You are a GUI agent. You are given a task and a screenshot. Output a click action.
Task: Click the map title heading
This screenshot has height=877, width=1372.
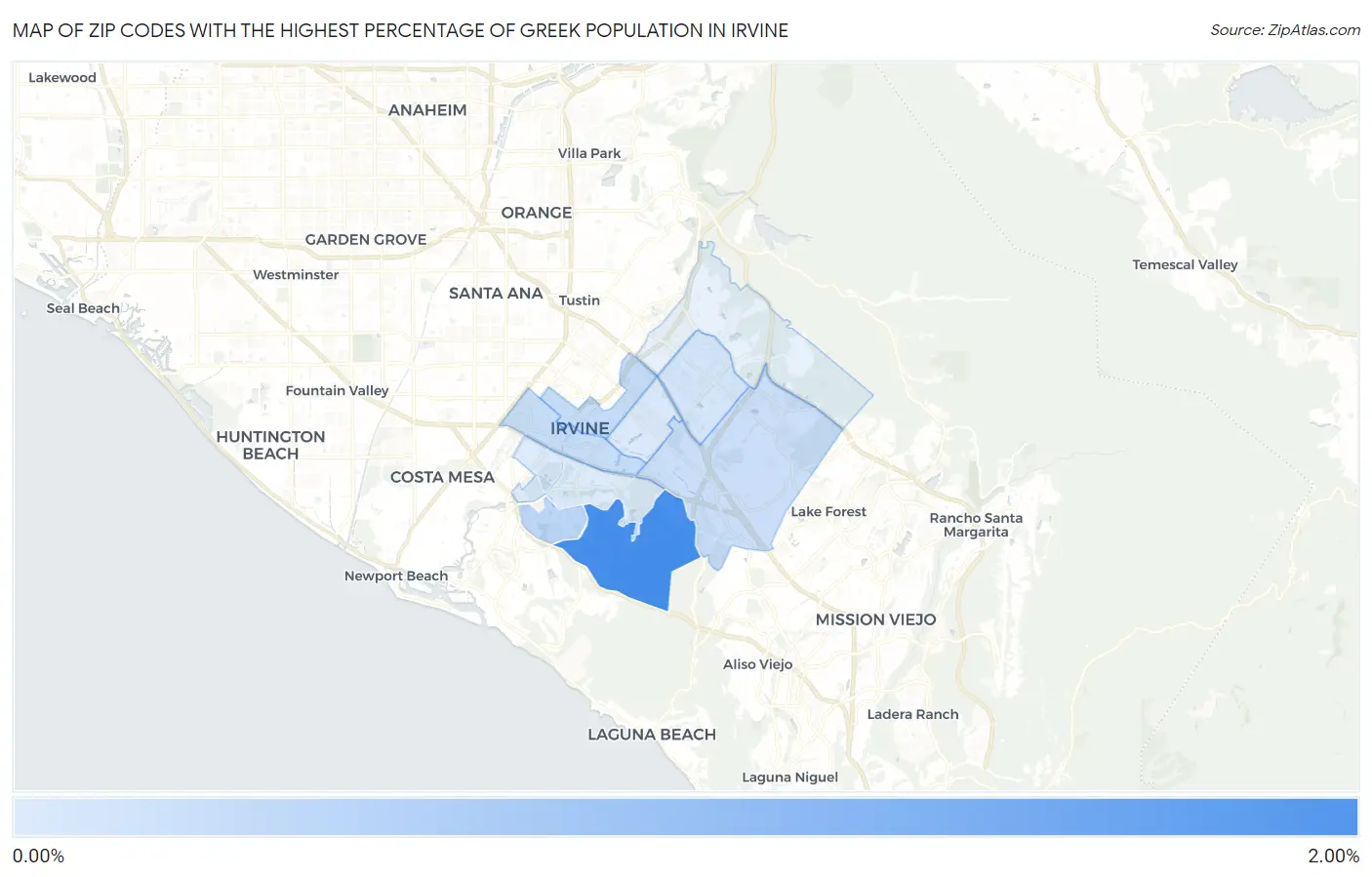(x=400, y=30)
